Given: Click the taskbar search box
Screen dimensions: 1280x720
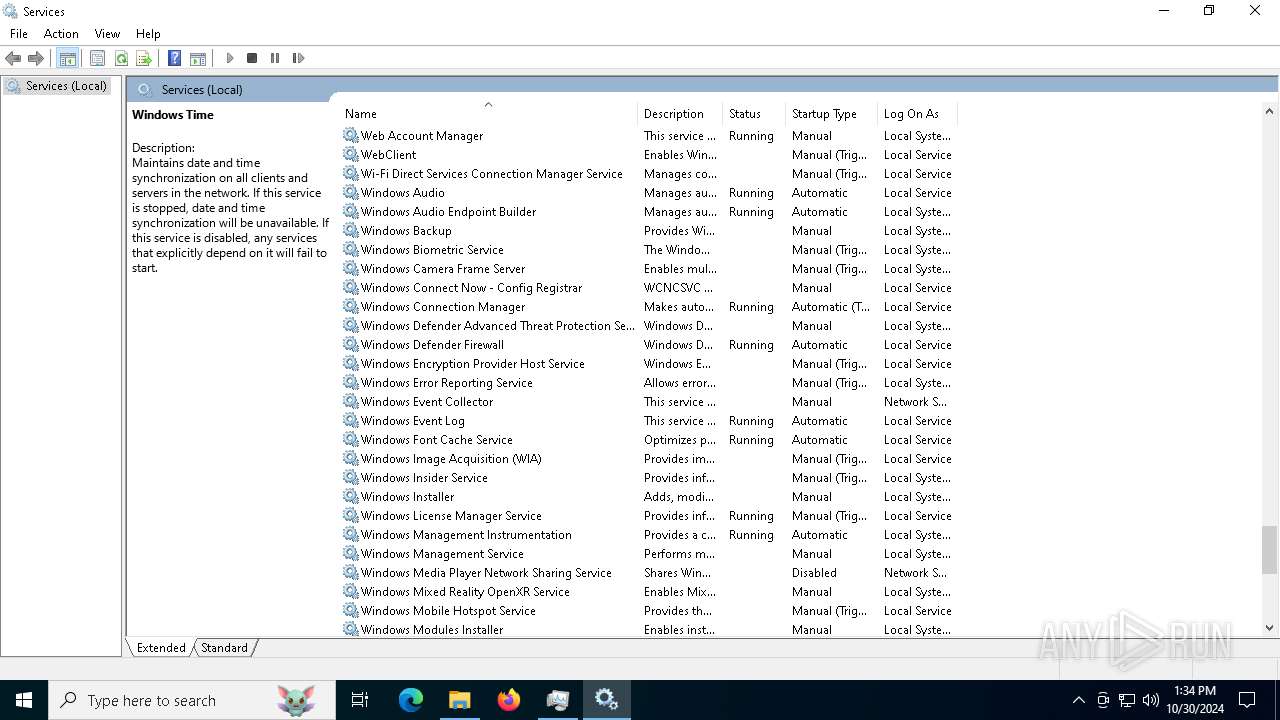Looking at the screenshot, I should 192,700.
